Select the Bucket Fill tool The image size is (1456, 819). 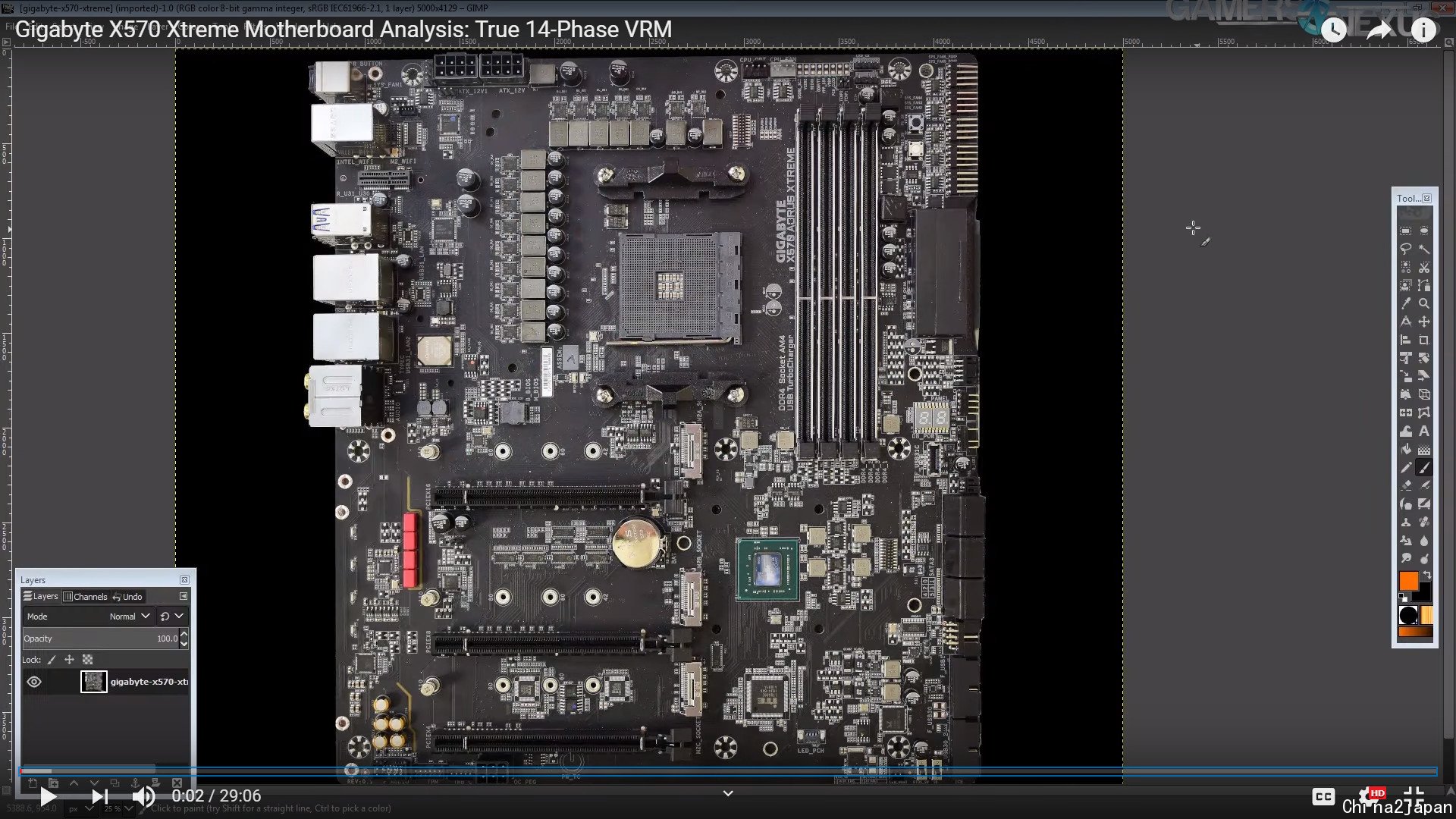tap(1406, 449)
